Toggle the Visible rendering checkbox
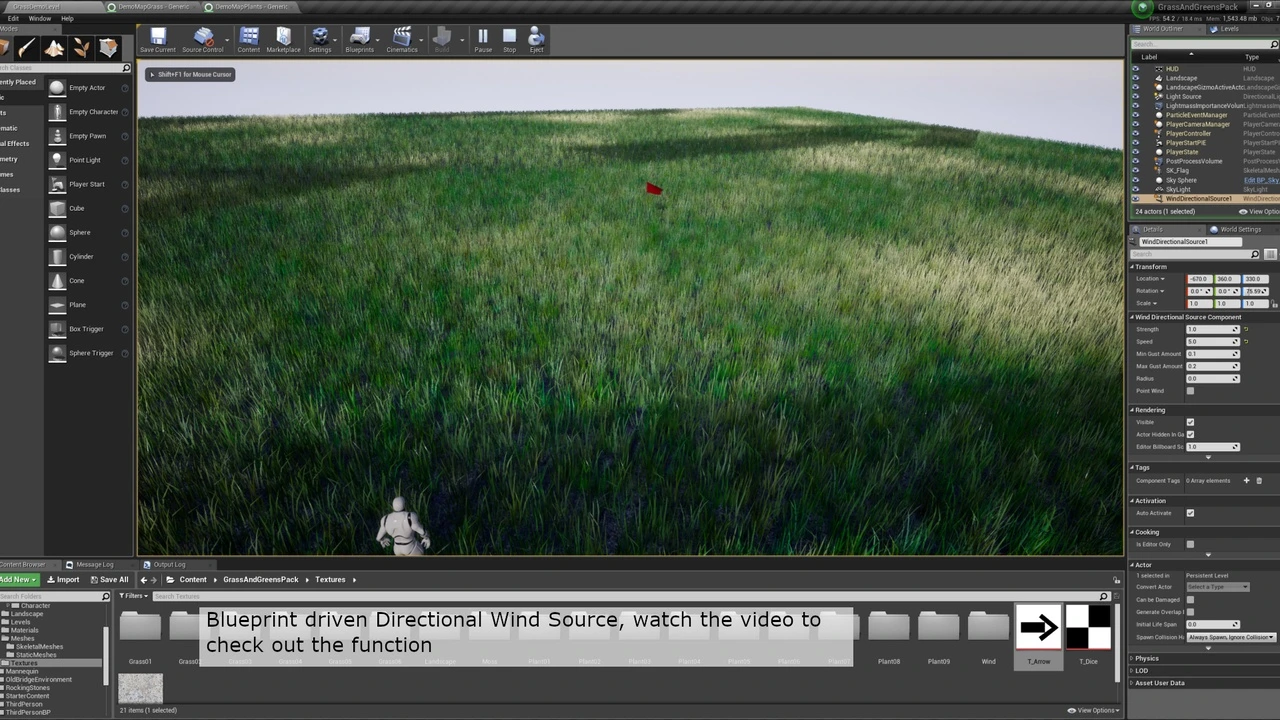Viewport: 1280px width, 720px height. 1190,422
